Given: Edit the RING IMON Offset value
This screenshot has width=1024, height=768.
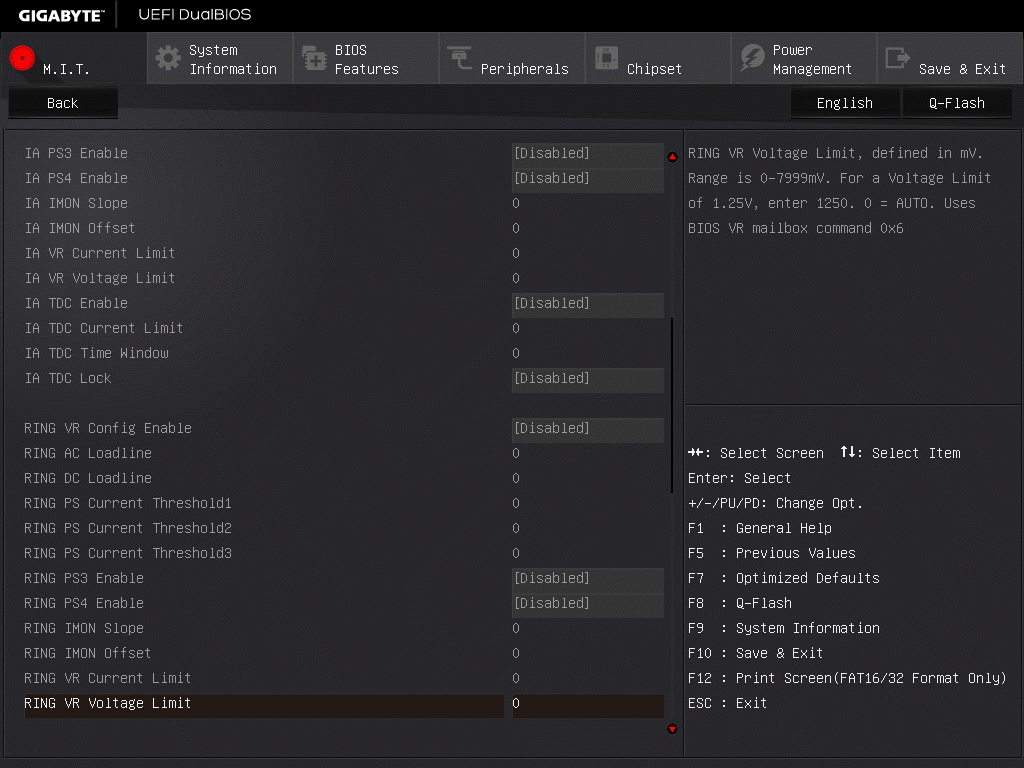Looking at the screenshot, I should click(516, 654).
